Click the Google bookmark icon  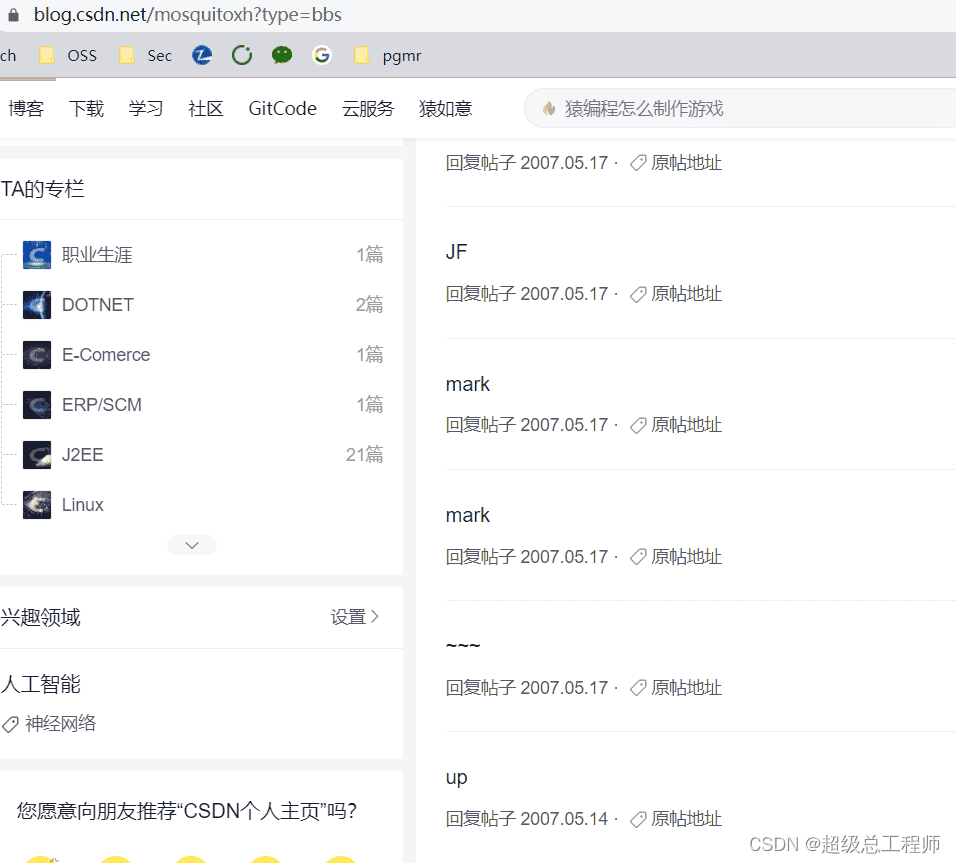(x=322, y=55)
